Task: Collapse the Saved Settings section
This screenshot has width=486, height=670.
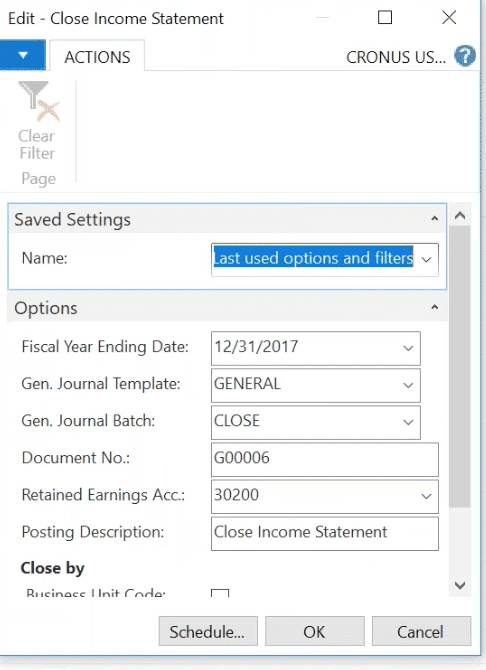Action: pos(434,219)
